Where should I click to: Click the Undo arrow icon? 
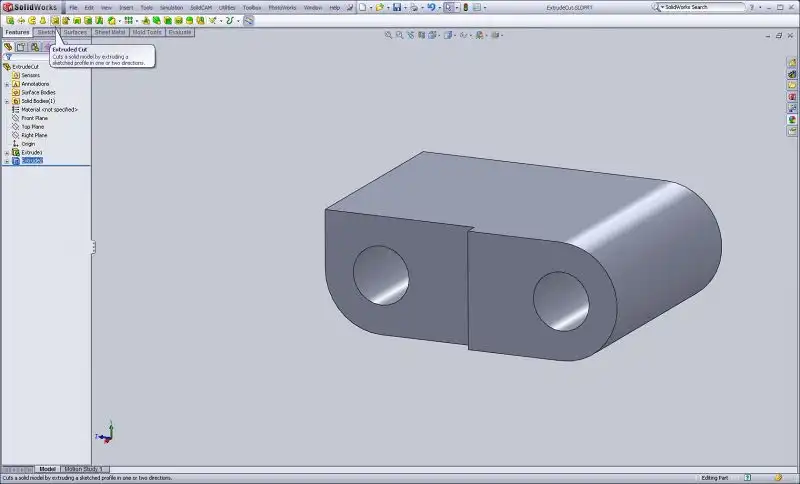pyautogui.click(x=431, y=7)
